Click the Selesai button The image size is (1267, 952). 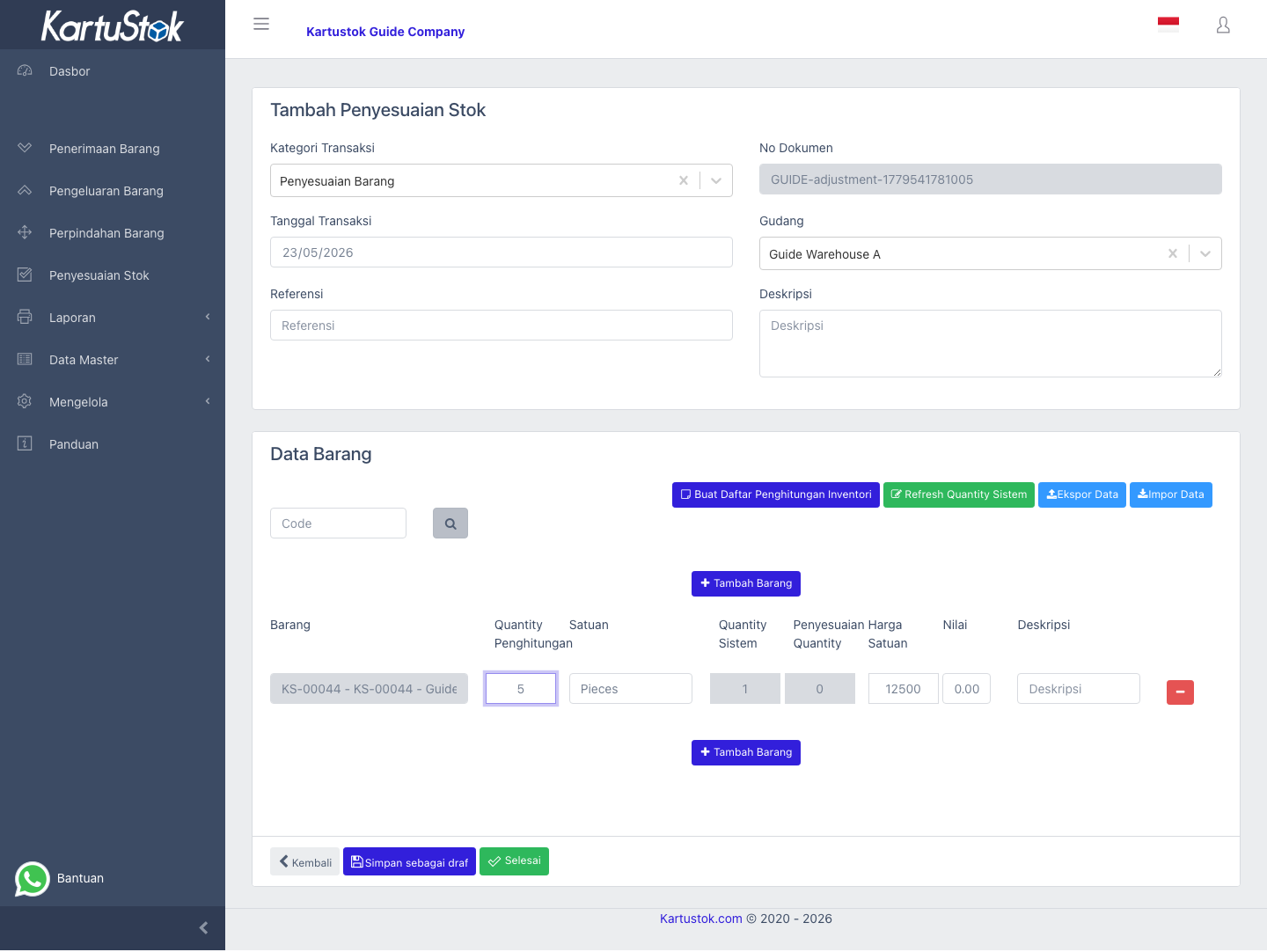click(x=515, y=861)
